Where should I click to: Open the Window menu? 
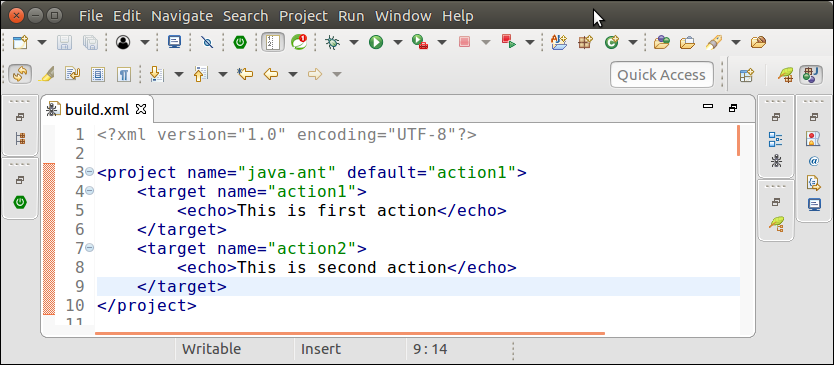click(x=404, y=16)
